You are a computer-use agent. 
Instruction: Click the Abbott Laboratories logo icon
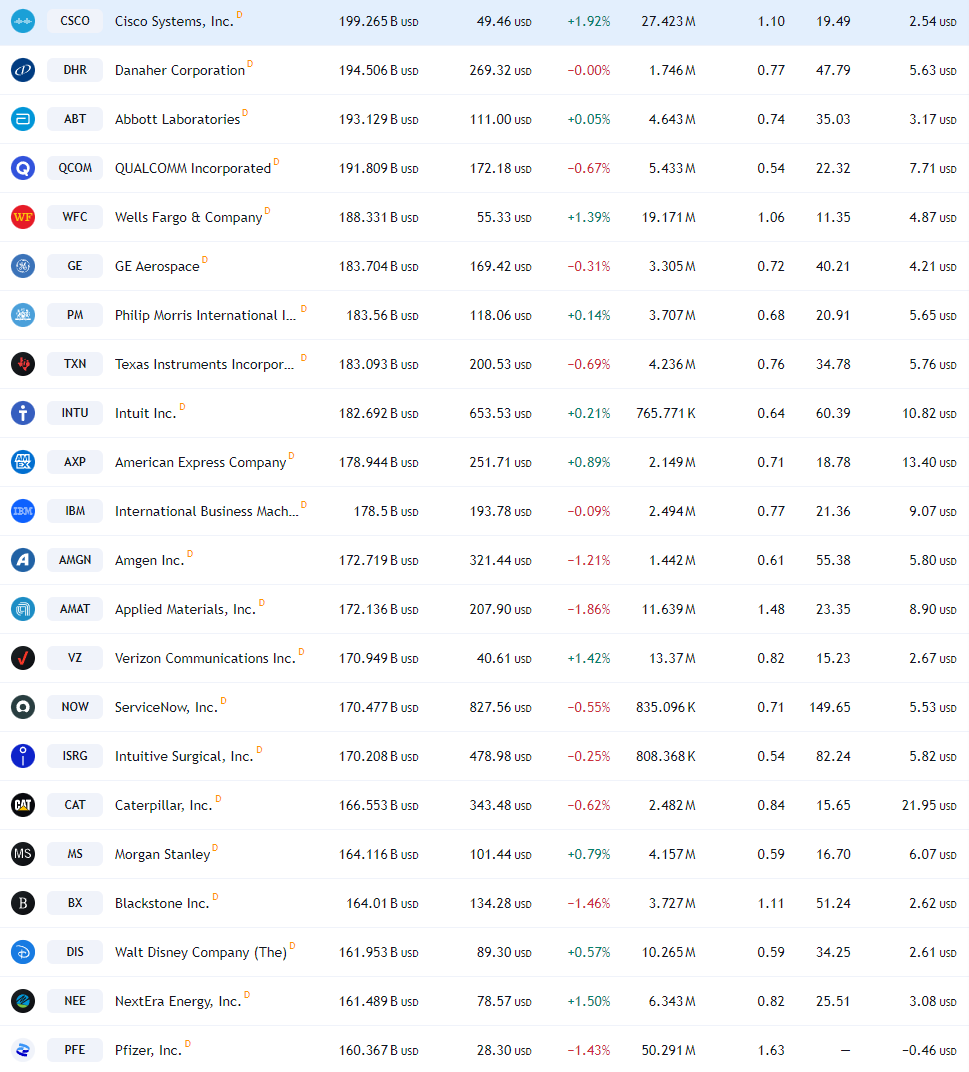(x=23, y=119)
